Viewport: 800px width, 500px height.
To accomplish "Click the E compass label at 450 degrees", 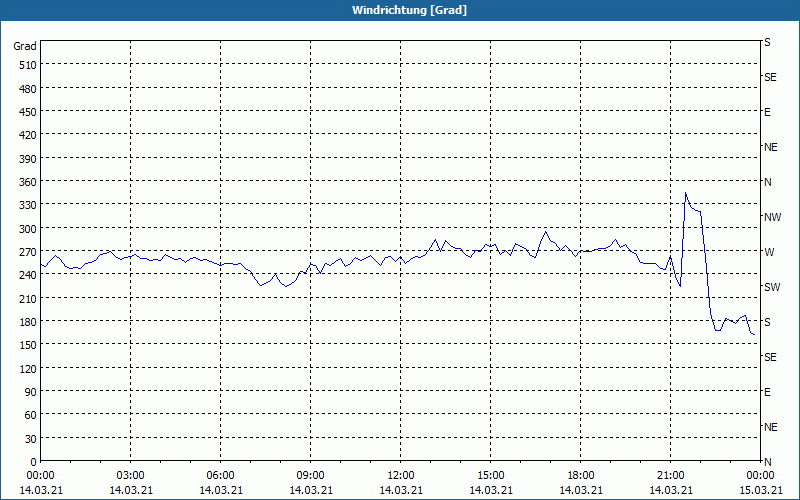I will 767,112.
